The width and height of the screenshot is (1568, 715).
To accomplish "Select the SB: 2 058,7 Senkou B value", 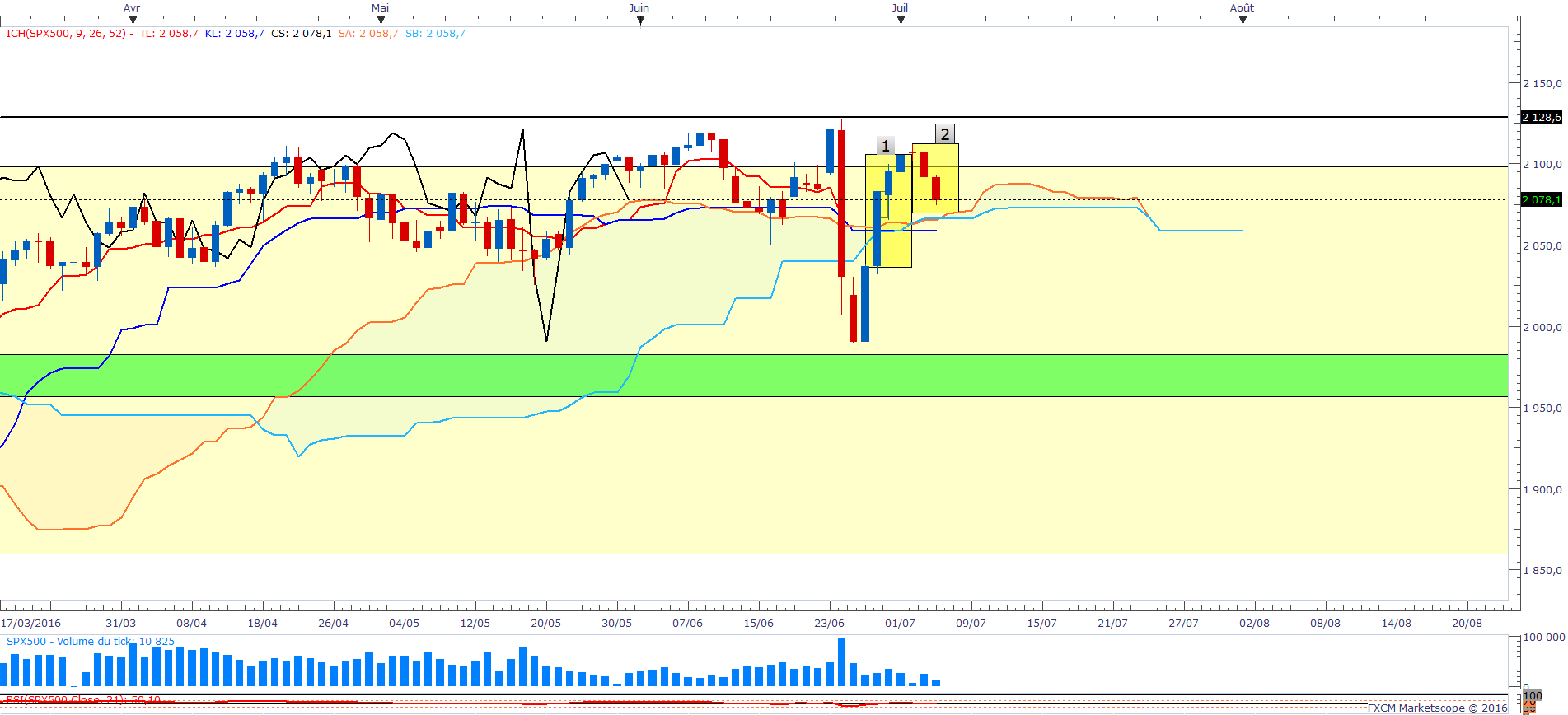I will click(x=435, y=34).
